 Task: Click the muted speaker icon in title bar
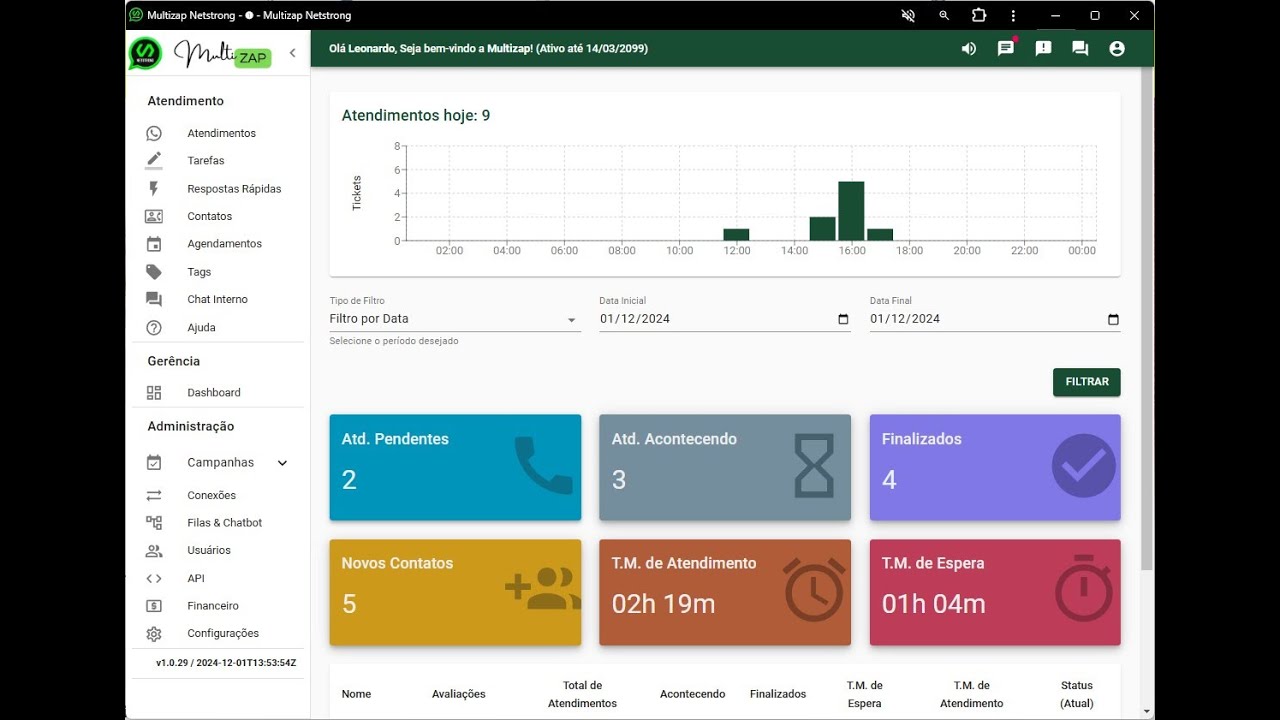[908, 16]
